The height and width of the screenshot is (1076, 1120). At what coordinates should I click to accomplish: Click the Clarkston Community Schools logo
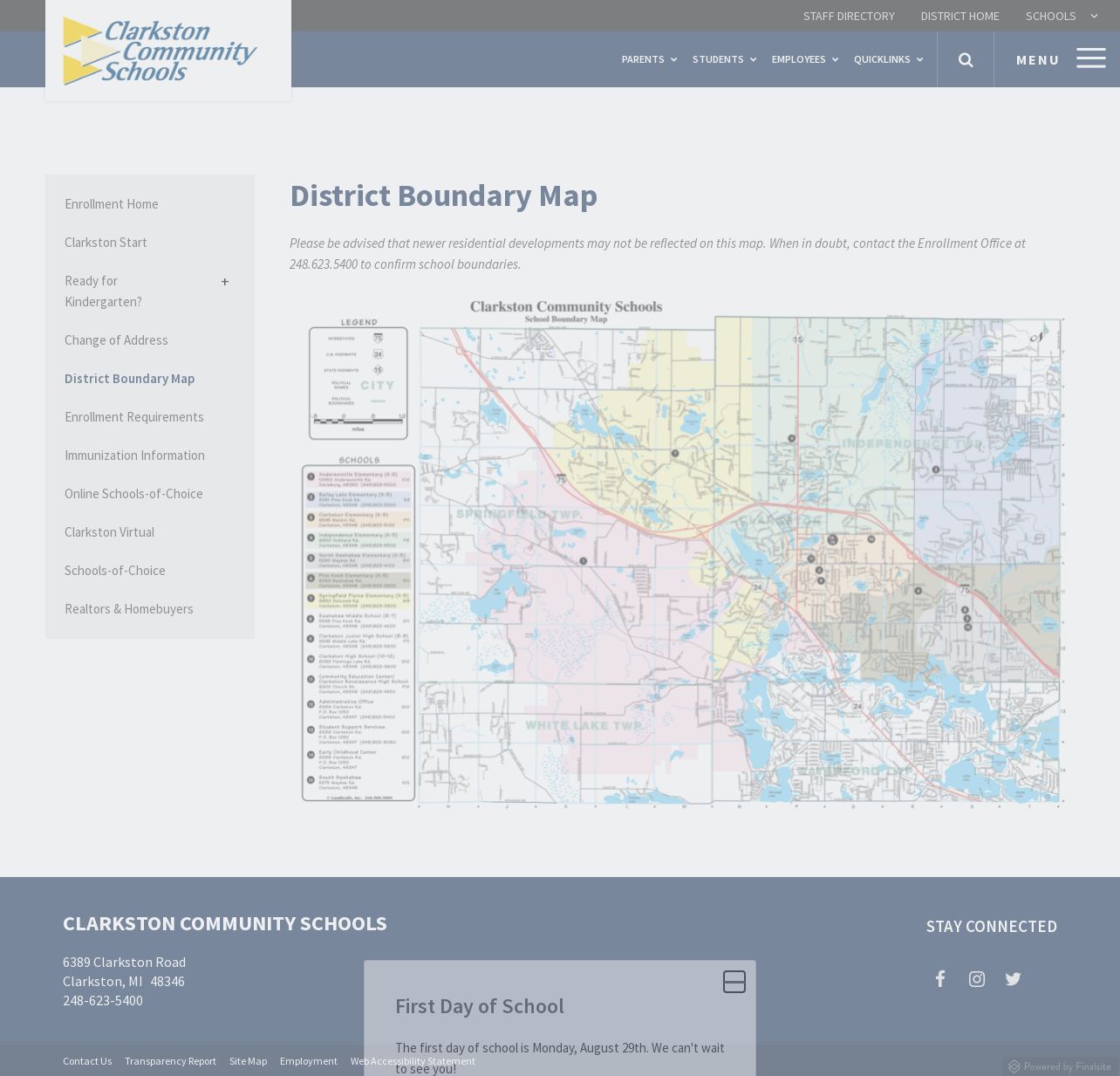(x=160, y=51)
